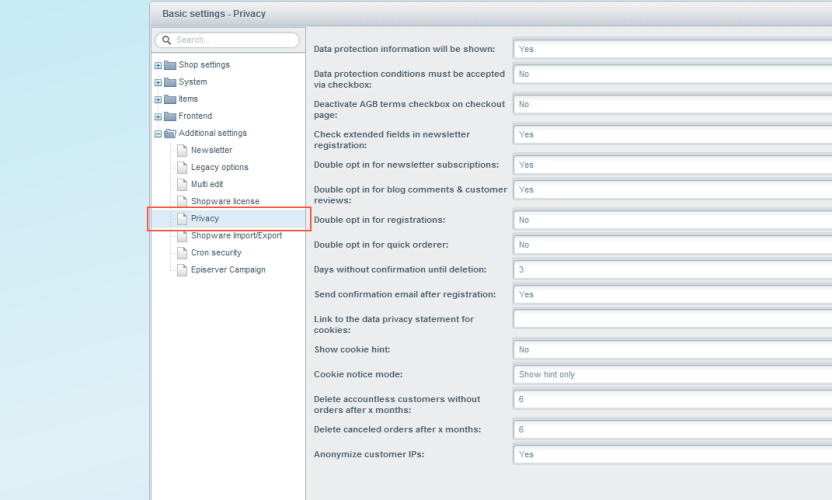Image resolution: width=832 pixels, height=500 pixels.
Task: Select Shopware license in the tree
Action: [x=225, y=201]
